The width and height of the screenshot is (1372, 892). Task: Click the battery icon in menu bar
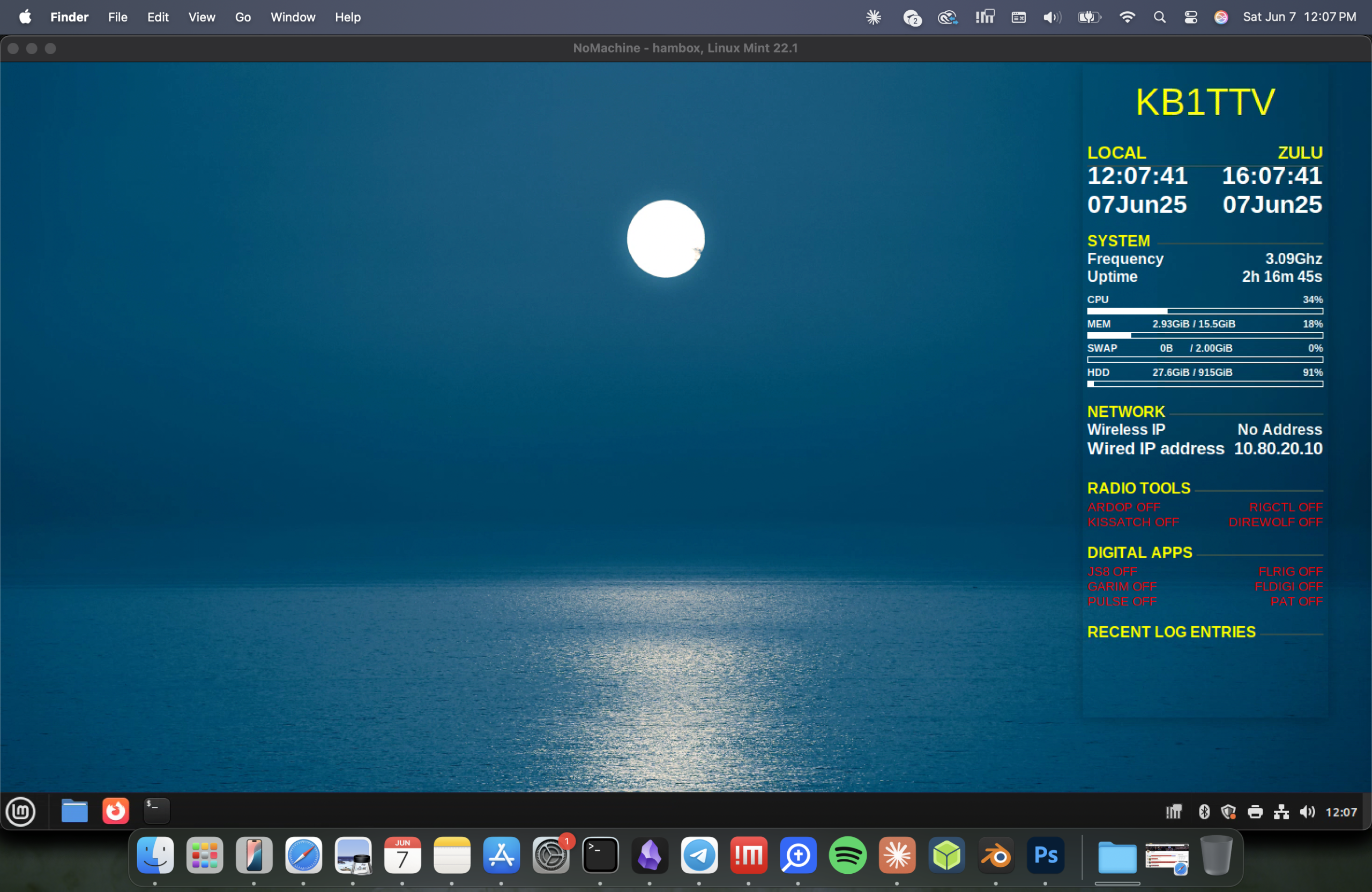tap(1090, 17)
